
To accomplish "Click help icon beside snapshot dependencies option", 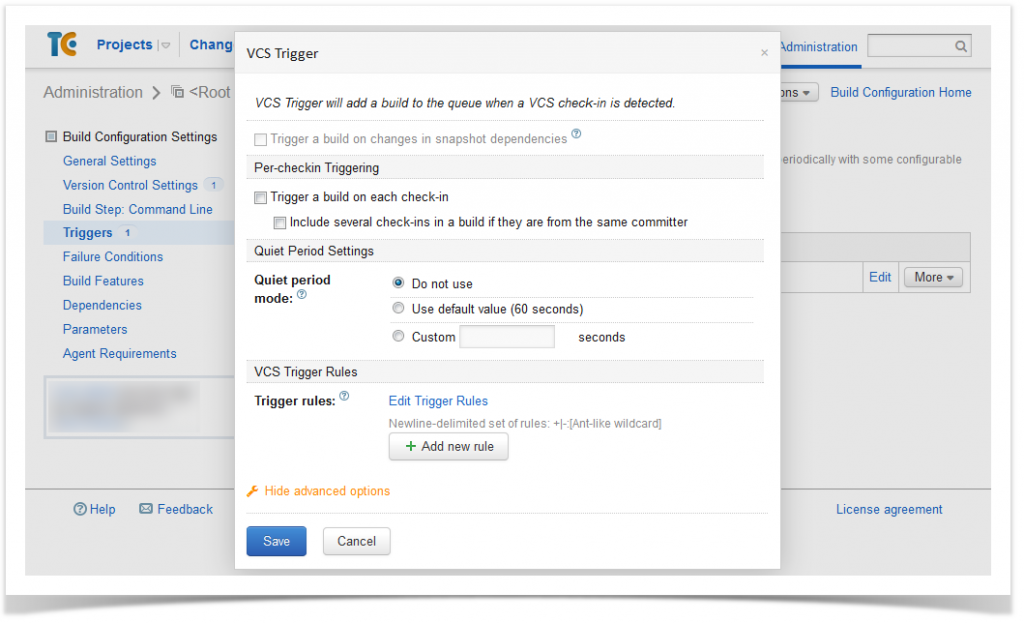I will tap(576, 136).
